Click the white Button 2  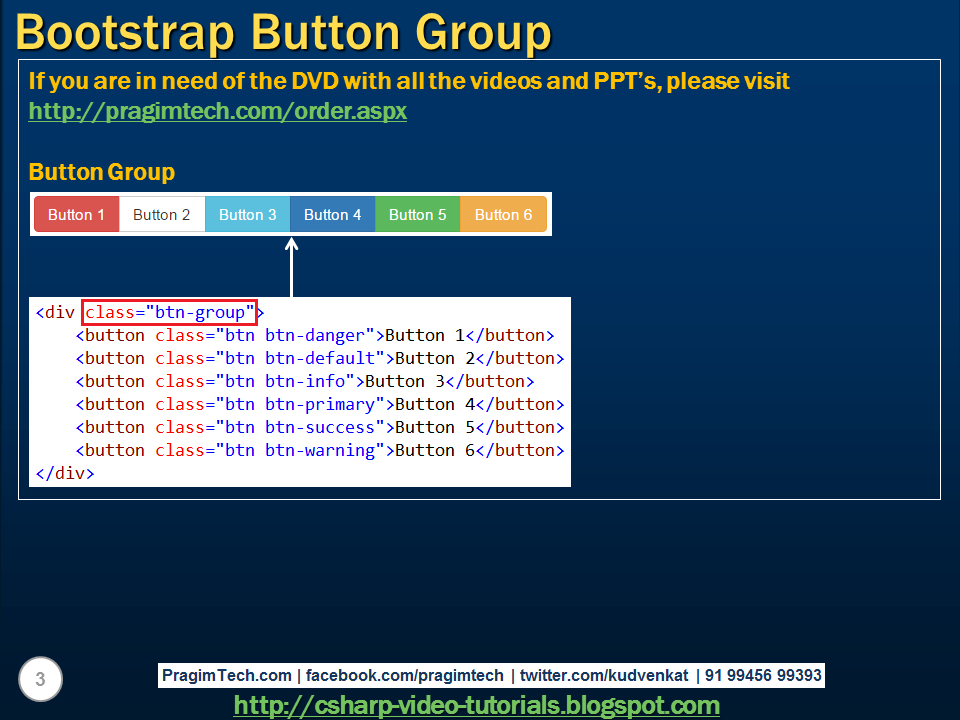(161, 213)
